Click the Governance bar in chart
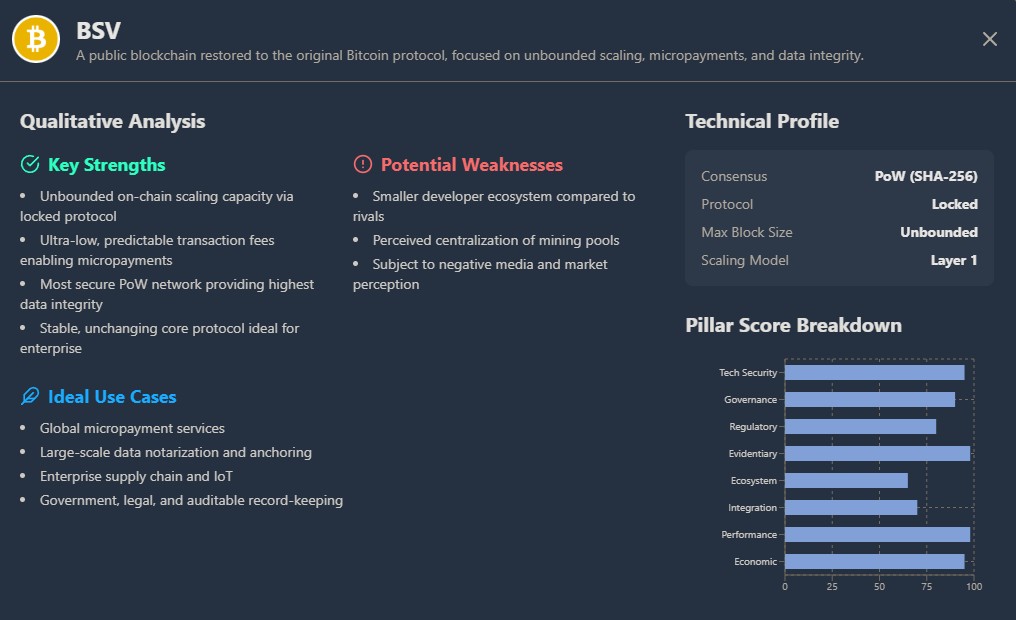 (869, 400)
